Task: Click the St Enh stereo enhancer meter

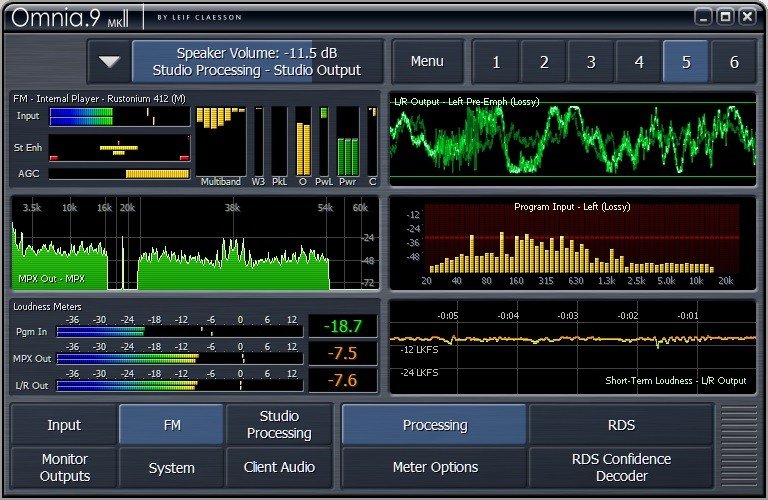Action: 119,148
